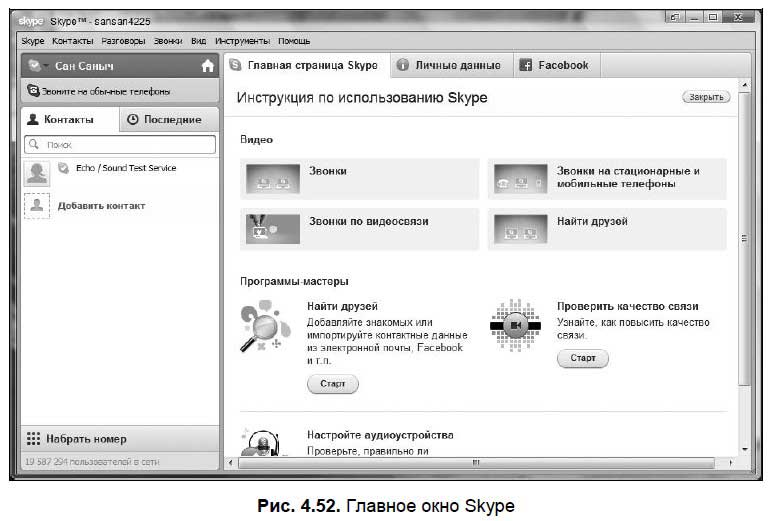772x521 pixels.
Task: Click the Проверить качество связи icon
Action: tap(515, 325)
